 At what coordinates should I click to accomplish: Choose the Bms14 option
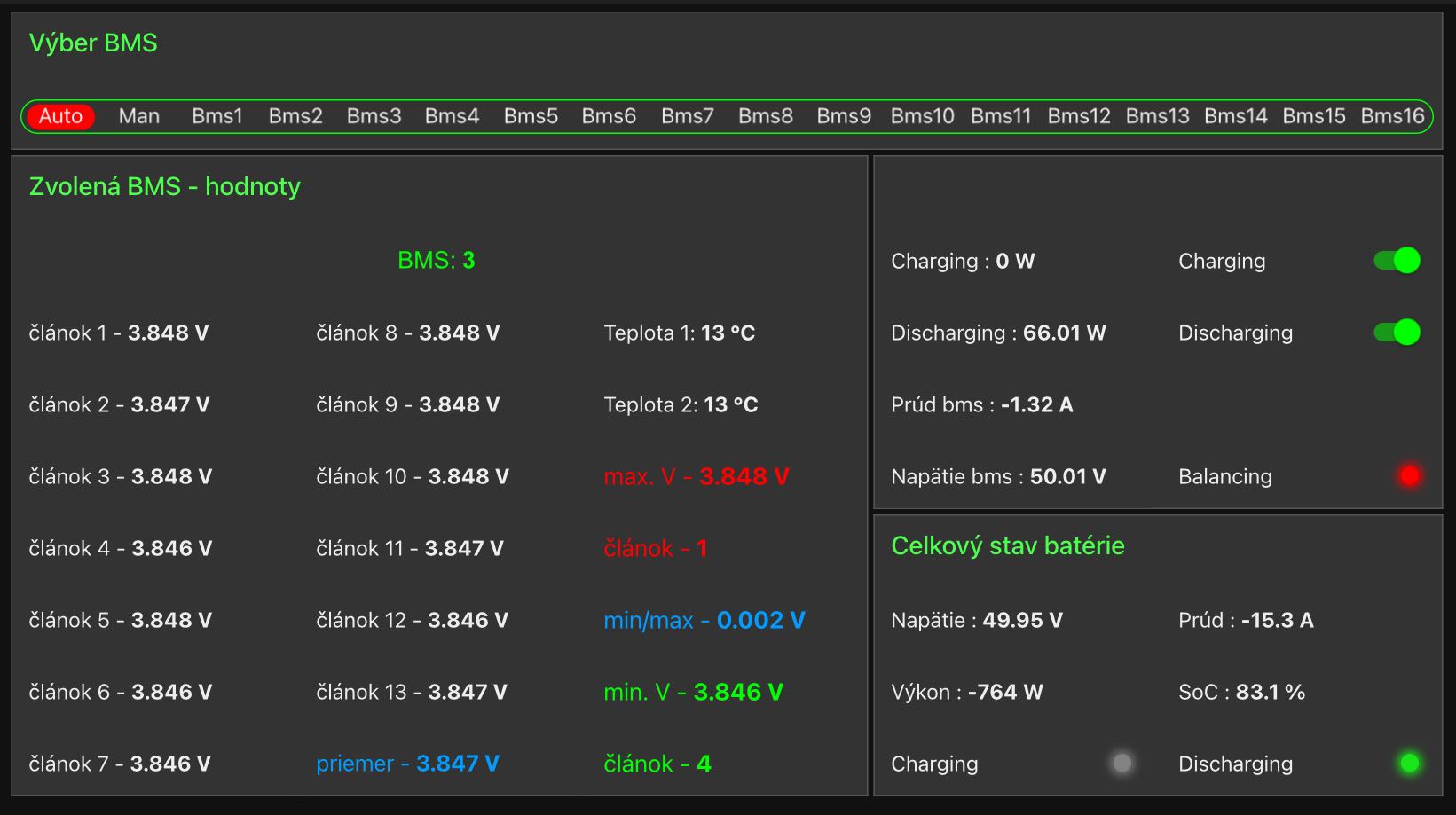click(1235, 116)
